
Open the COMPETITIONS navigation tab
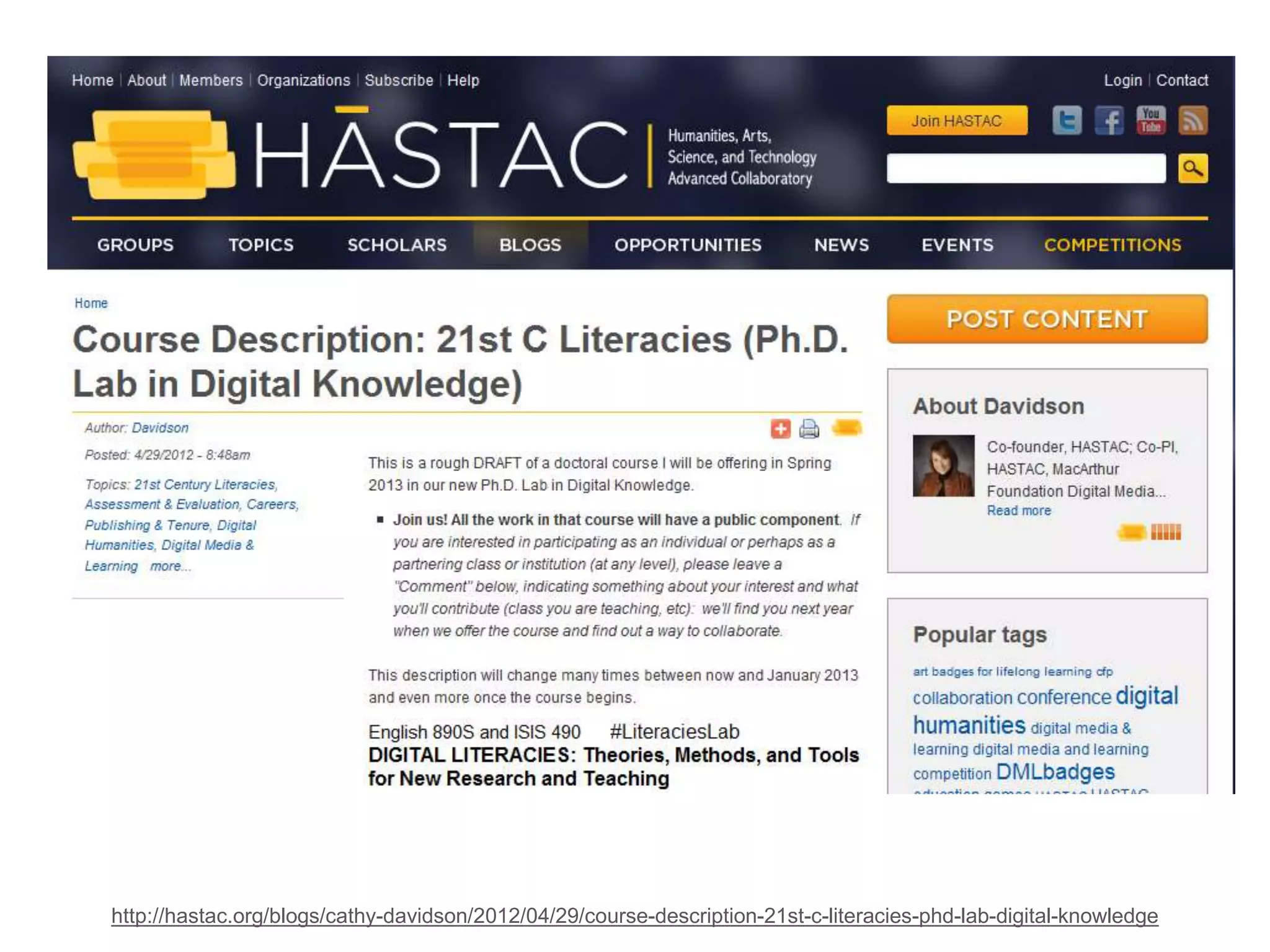click(1112, 245)
